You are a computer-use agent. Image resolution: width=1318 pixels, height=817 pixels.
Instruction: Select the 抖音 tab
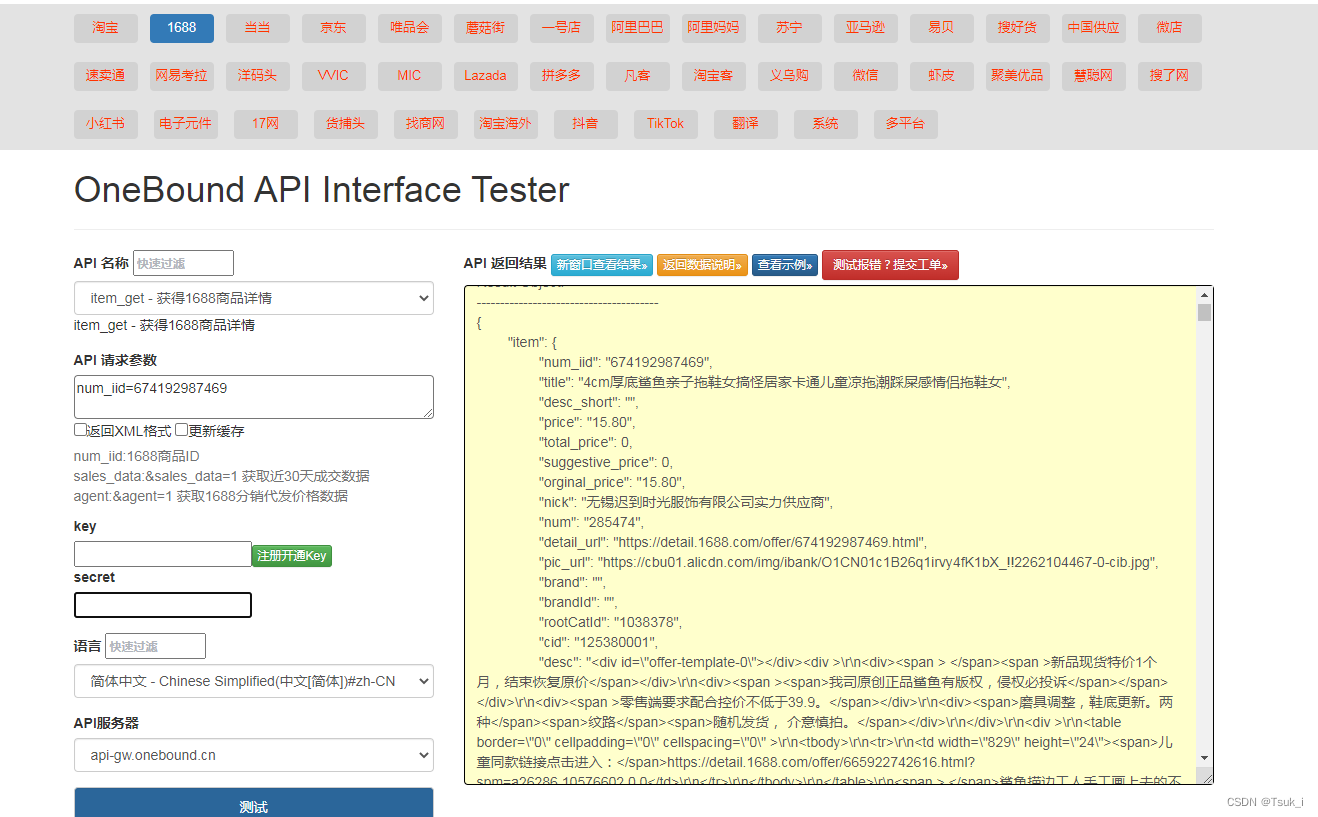click(586, 124)
